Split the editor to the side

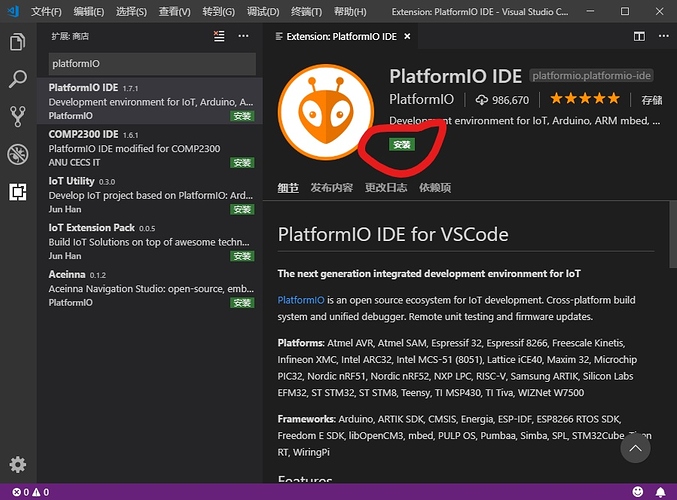click(x=639, y=36)
